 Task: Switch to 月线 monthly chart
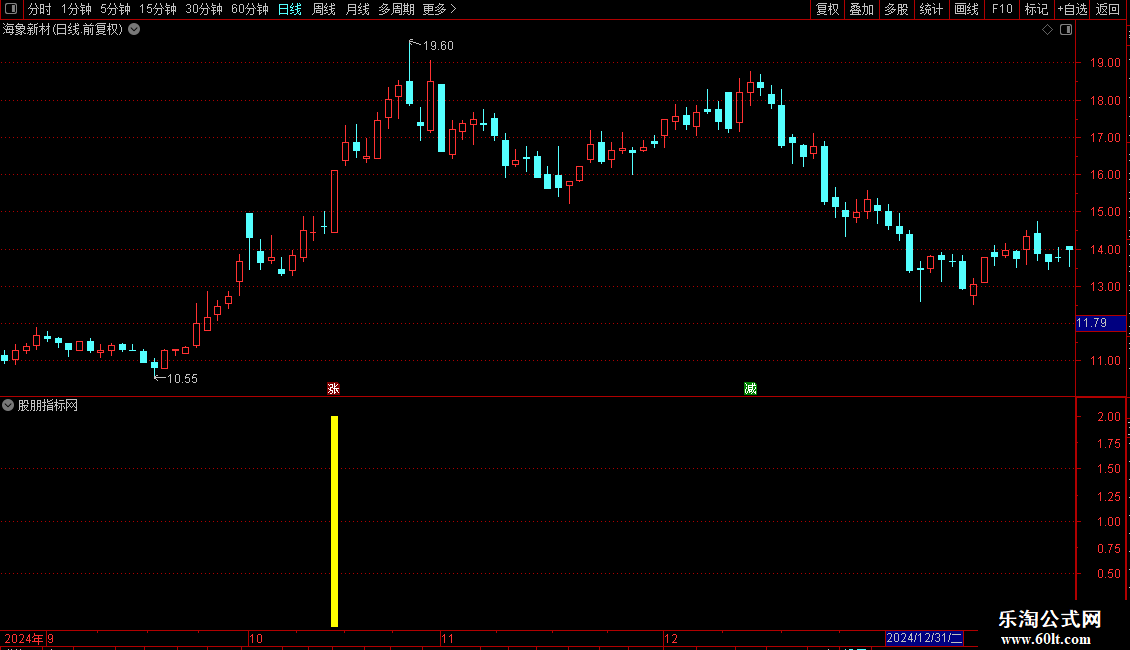[x=357, y=9]
